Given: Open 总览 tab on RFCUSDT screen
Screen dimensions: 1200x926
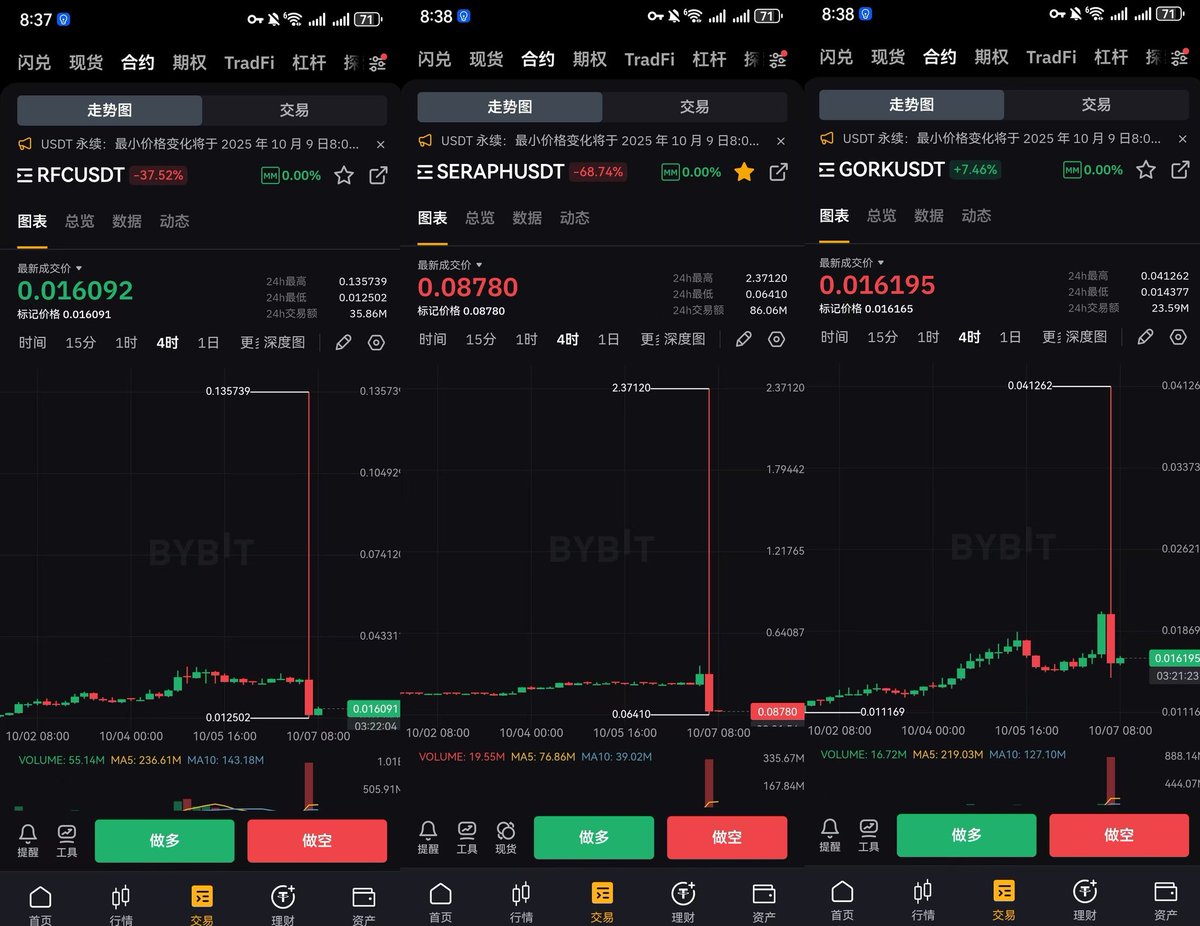Looking at the screenshot, I should click(80, 221).
